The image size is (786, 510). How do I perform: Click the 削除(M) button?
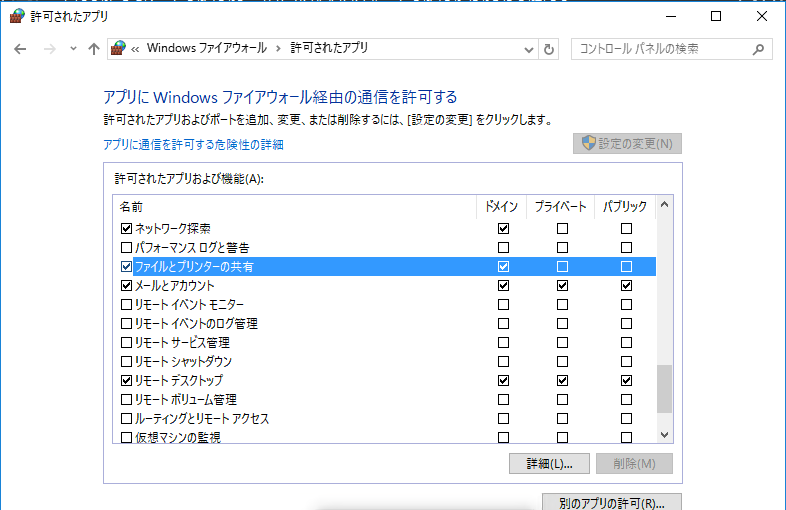(x=634, y=463)
